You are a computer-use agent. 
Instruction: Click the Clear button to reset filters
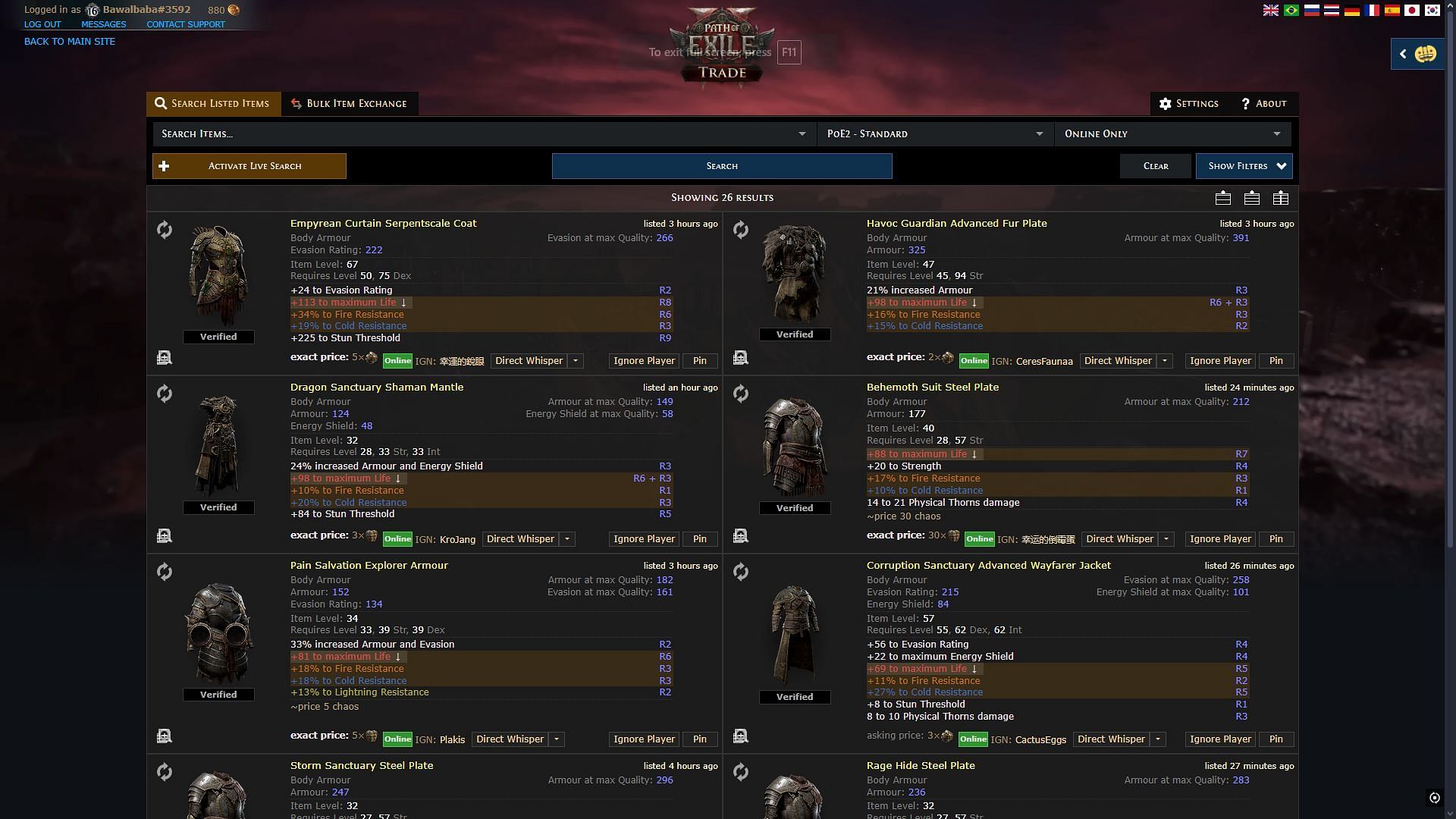coord(1155,166)
